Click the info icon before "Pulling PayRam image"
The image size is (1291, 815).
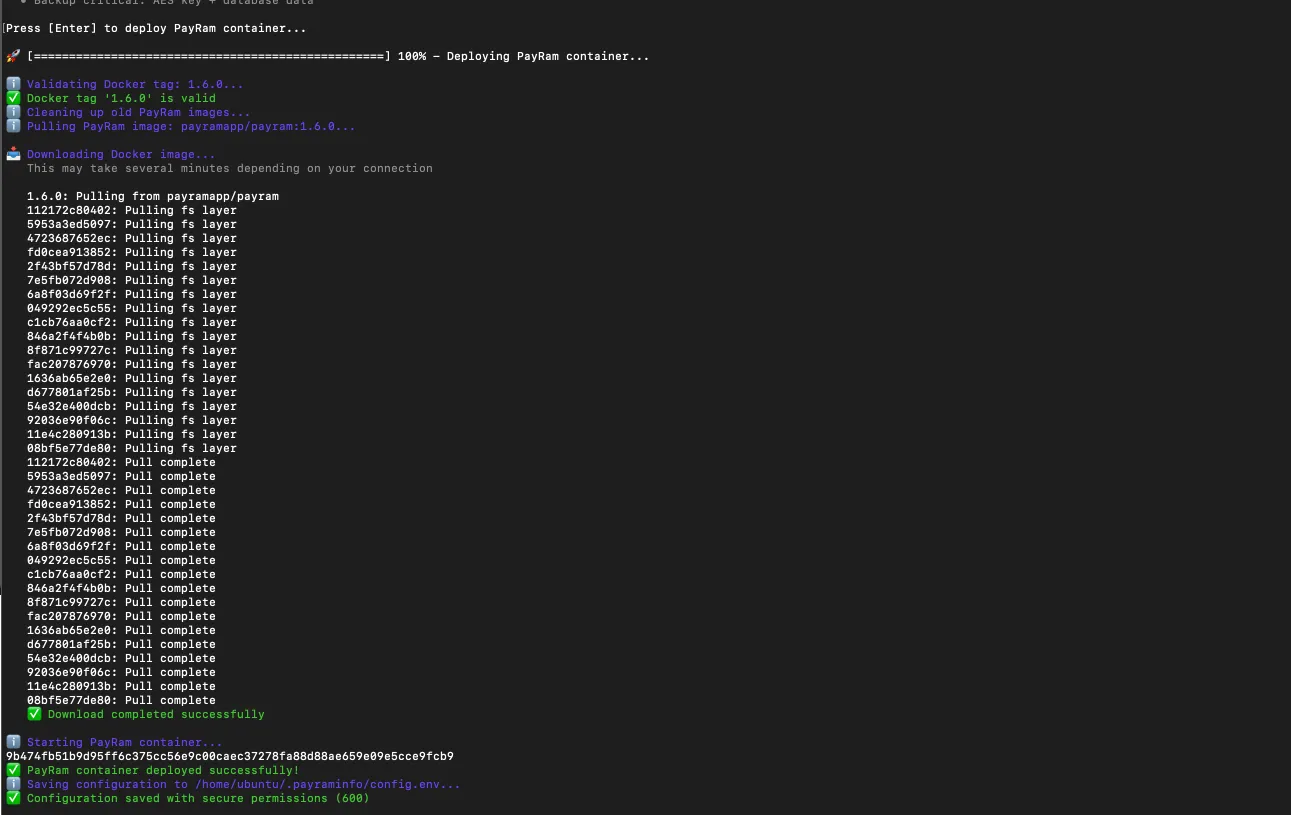(x=13, y=126)
